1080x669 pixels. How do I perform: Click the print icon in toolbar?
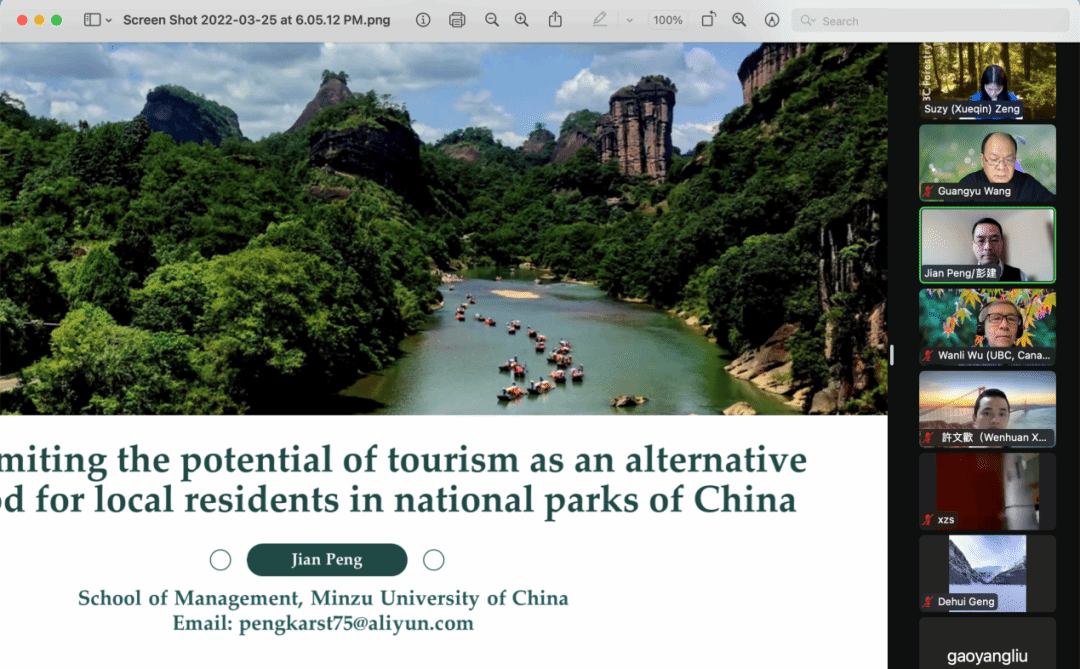pos(457,20)
